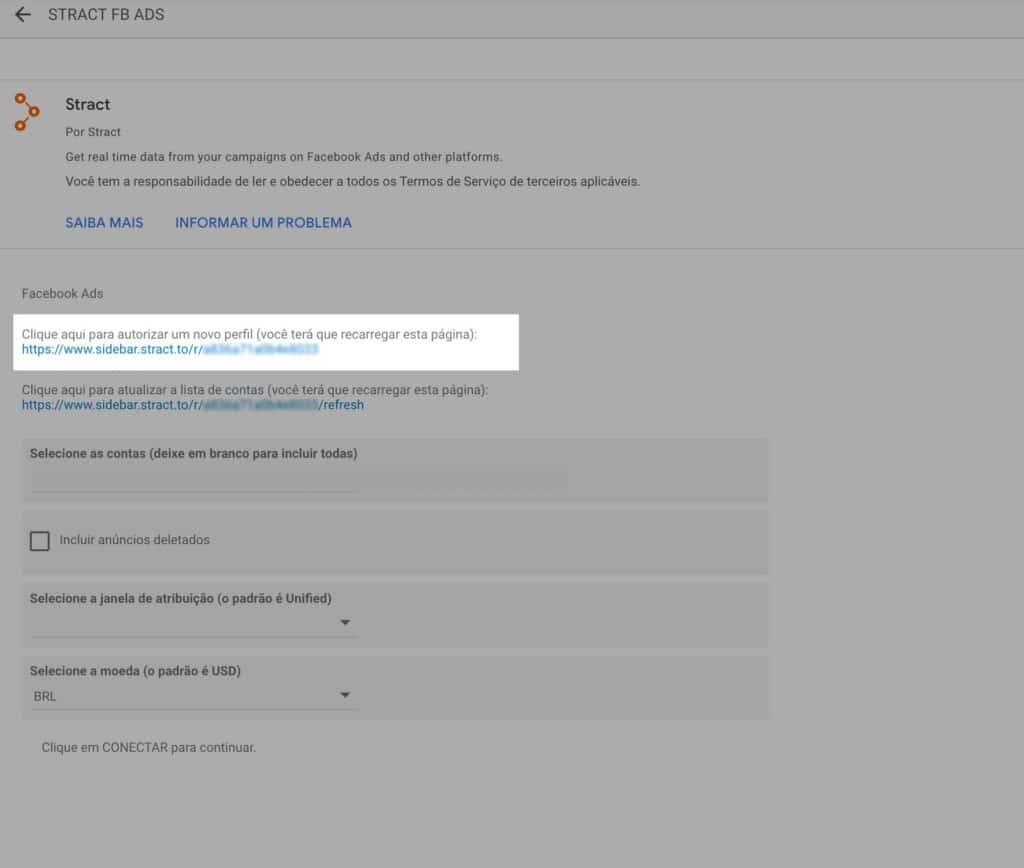Click INFORMAR UM PROBLEMA link

[263, 223]
